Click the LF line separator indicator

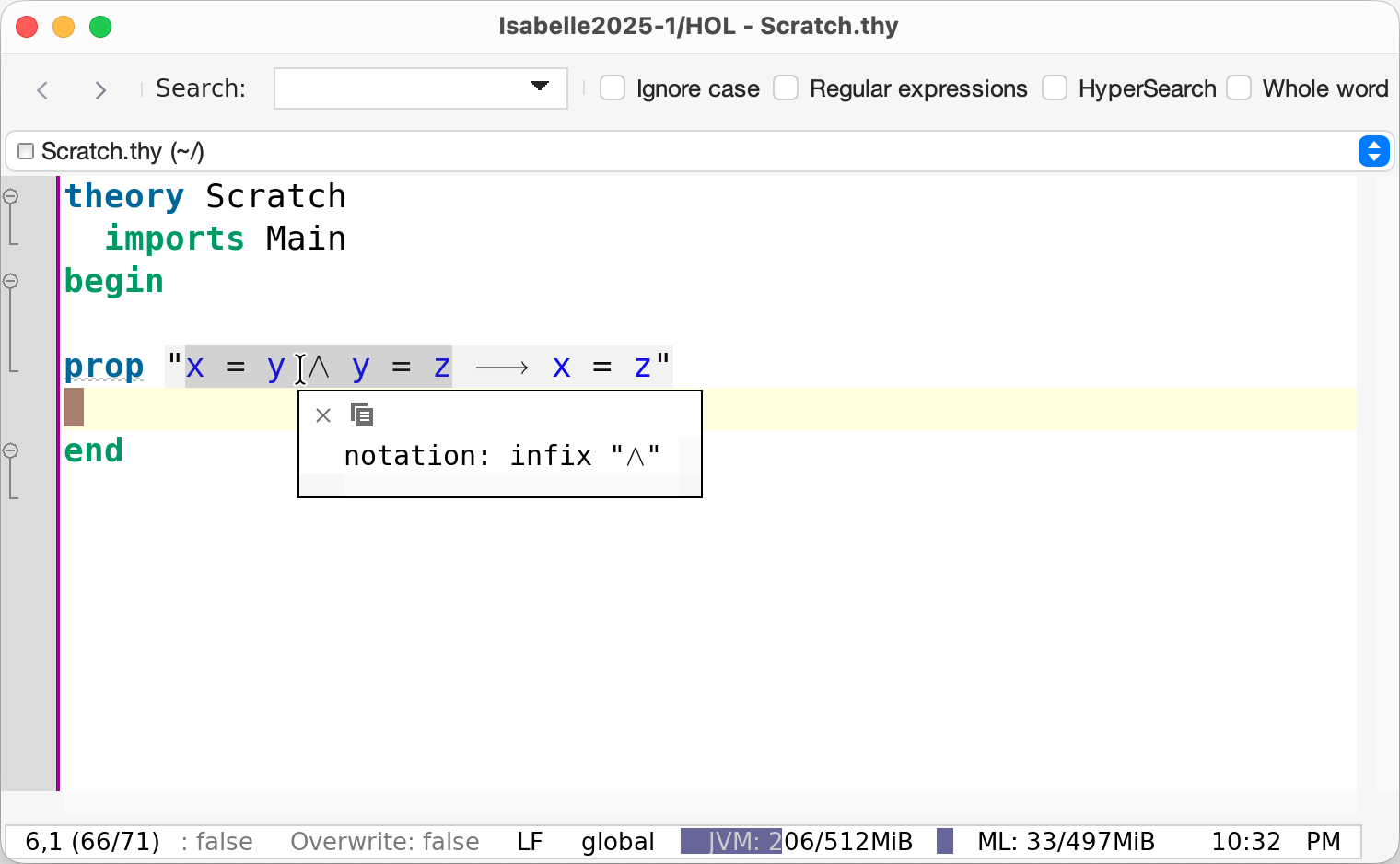point(530,841)
